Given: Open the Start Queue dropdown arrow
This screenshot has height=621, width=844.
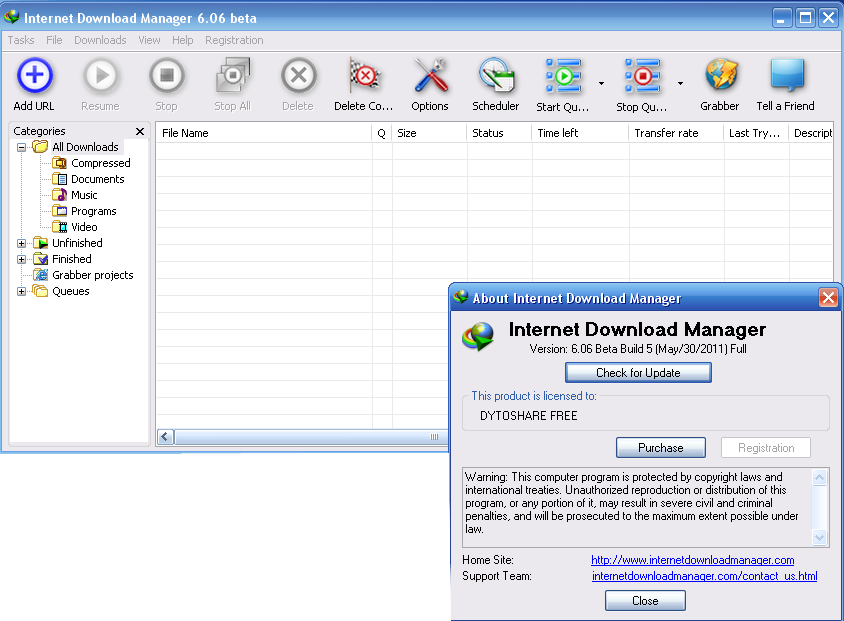Looking at the screenshot, I should [x=601, y=83].
